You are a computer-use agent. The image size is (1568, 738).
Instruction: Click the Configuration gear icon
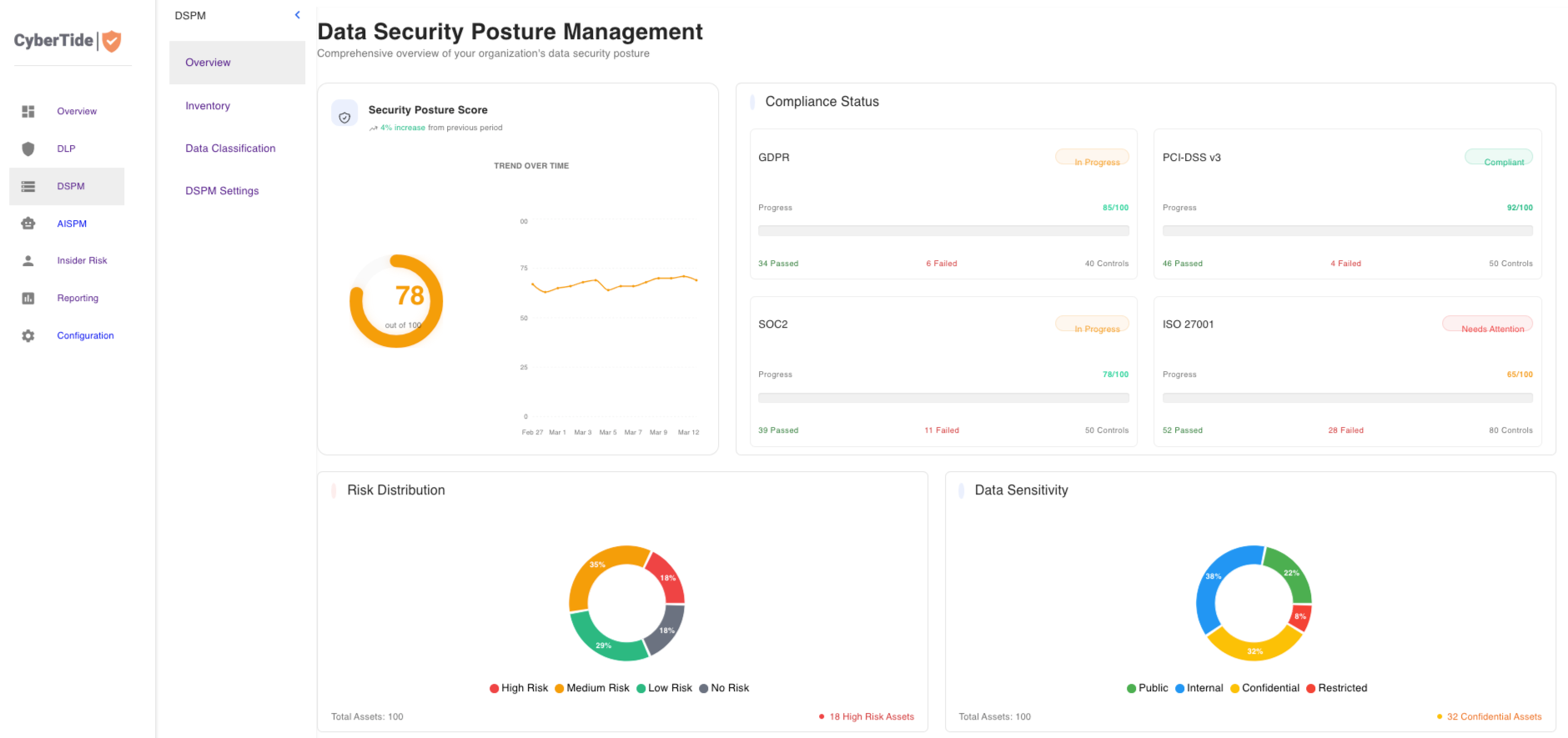28,336
